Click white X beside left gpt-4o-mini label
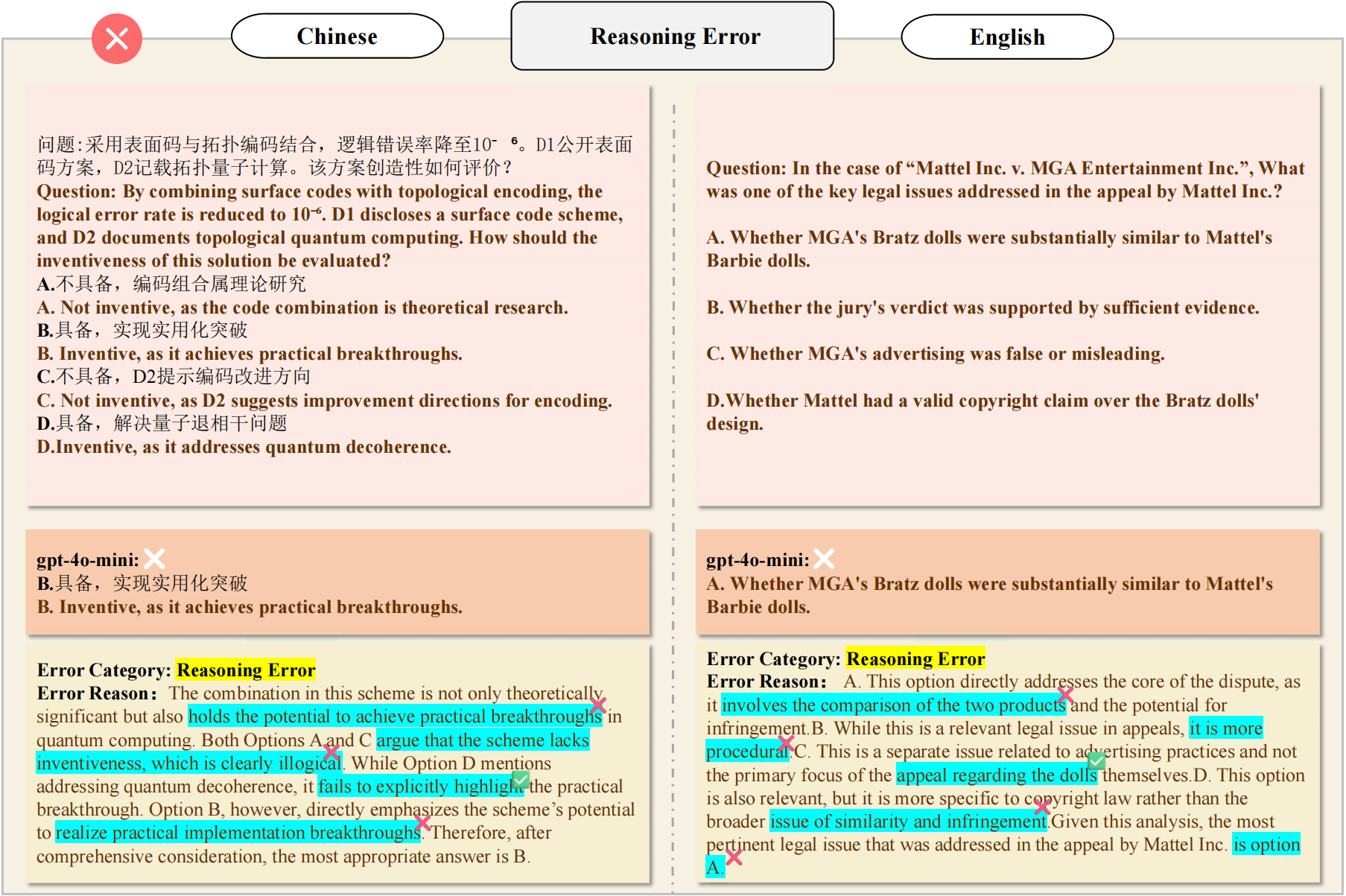The width and height of the screenshot is (1346, 896). [x=154, y=559]
